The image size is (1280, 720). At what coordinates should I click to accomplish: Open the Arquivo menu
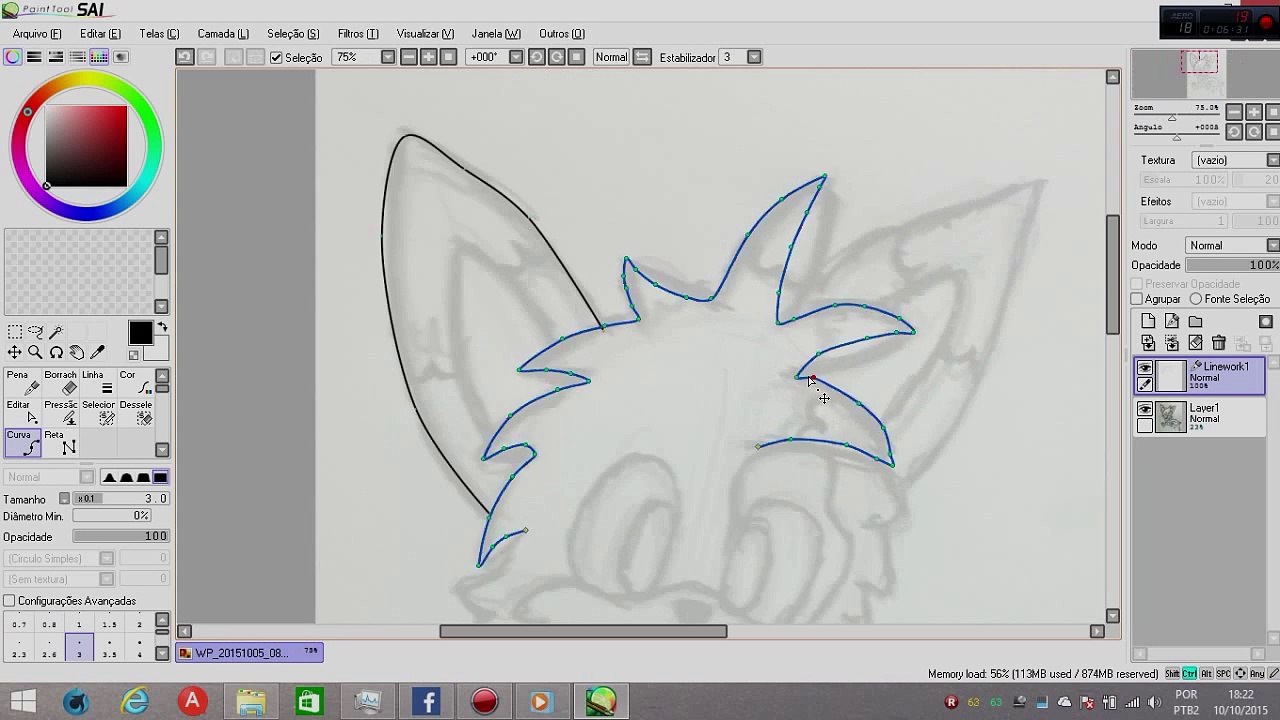pos(37,34)
